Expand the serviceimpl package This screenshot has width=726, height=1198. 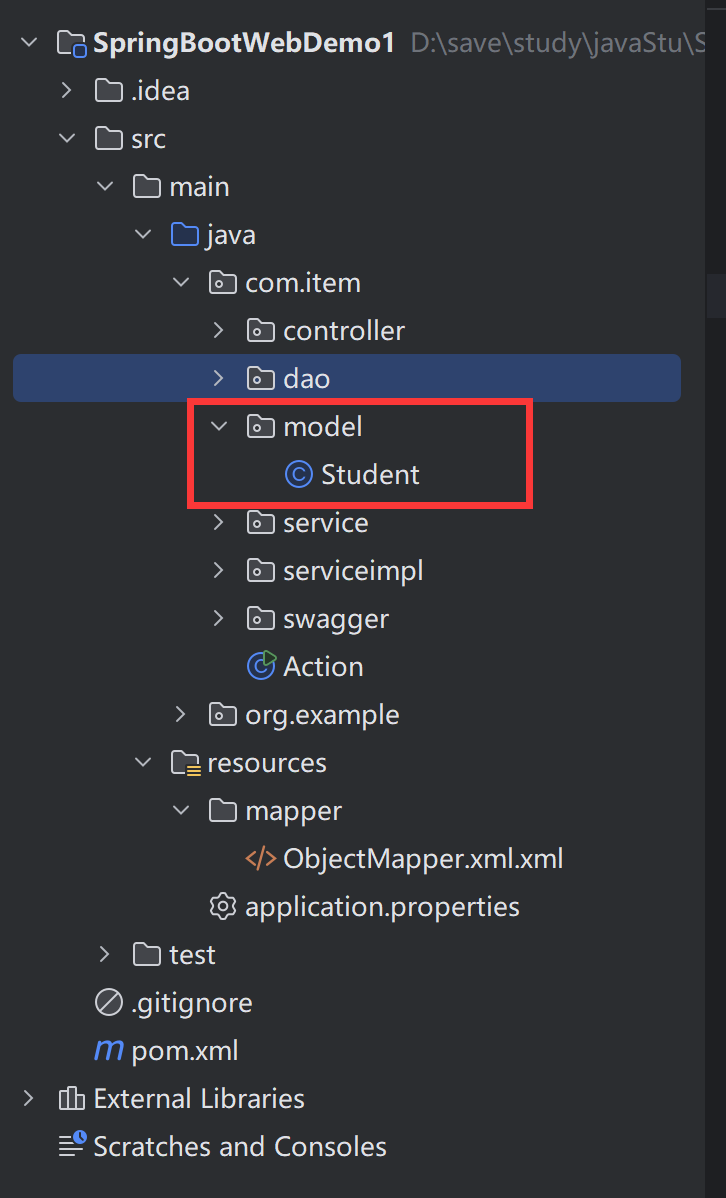pyautogui.click(x=218, y=570)
